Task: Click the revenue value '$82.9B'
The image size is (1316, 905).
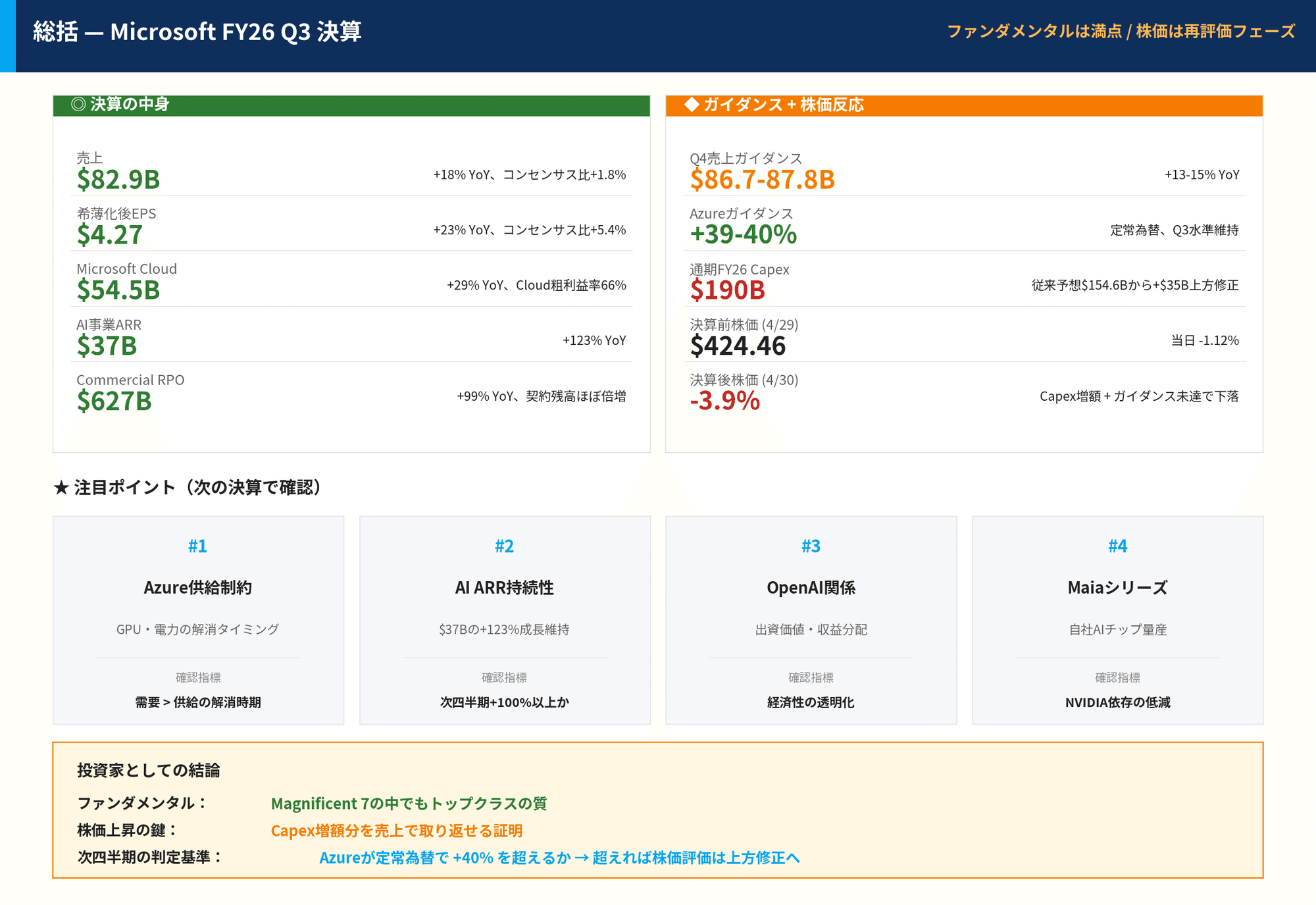Action: (x=118, y=179)
